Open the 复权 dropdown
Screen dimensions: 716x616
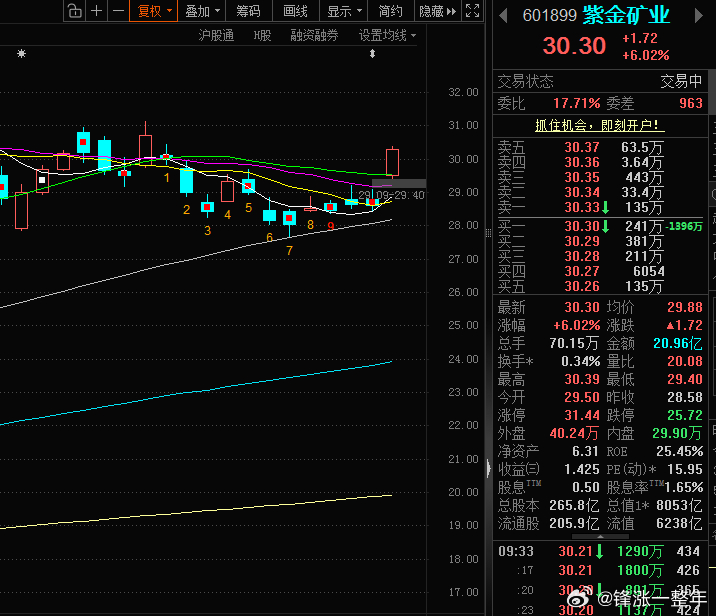(x=154, y=11)
